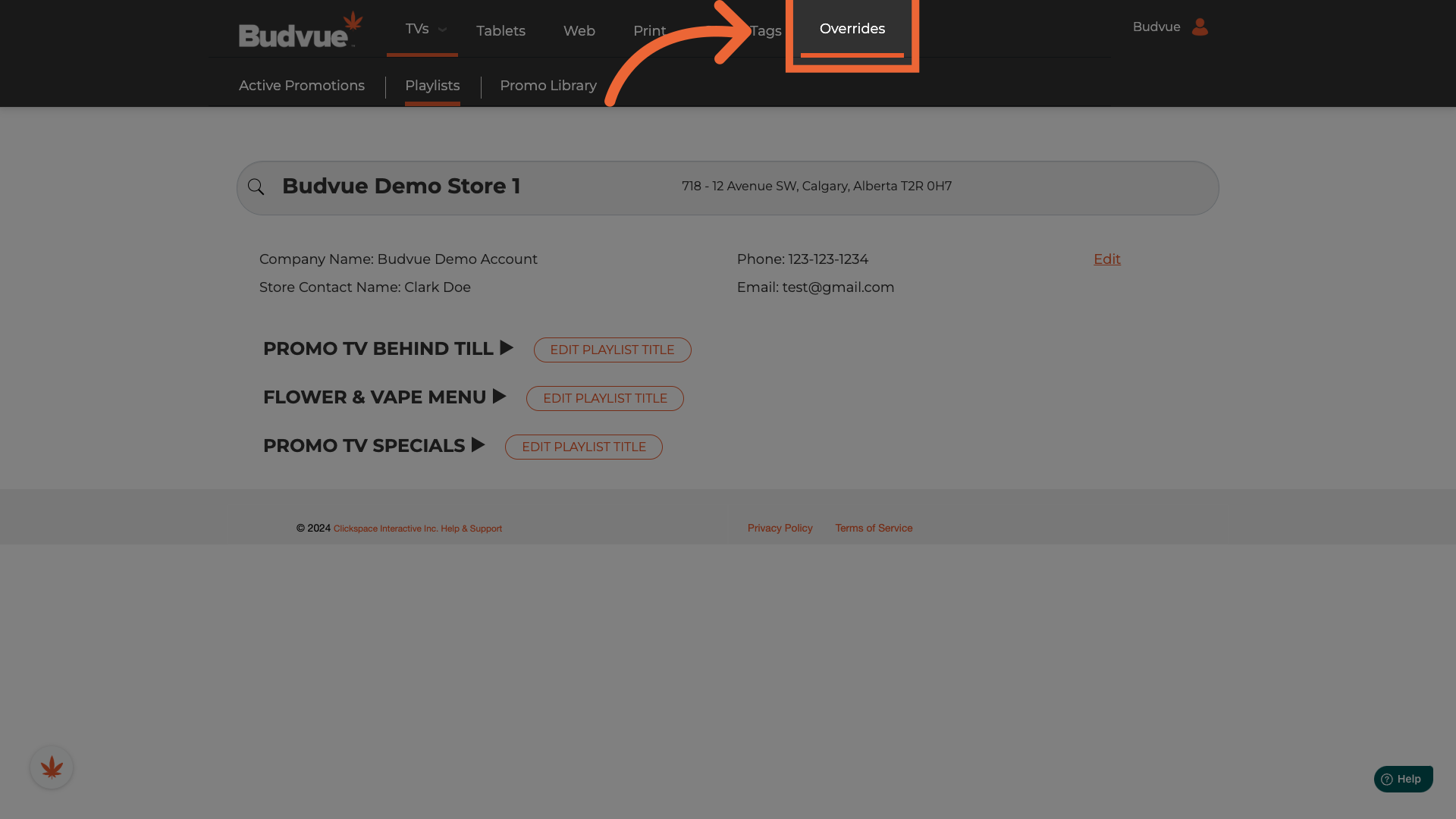
Task: Expand the TVs menu chevron
Action: pos(442,30)
